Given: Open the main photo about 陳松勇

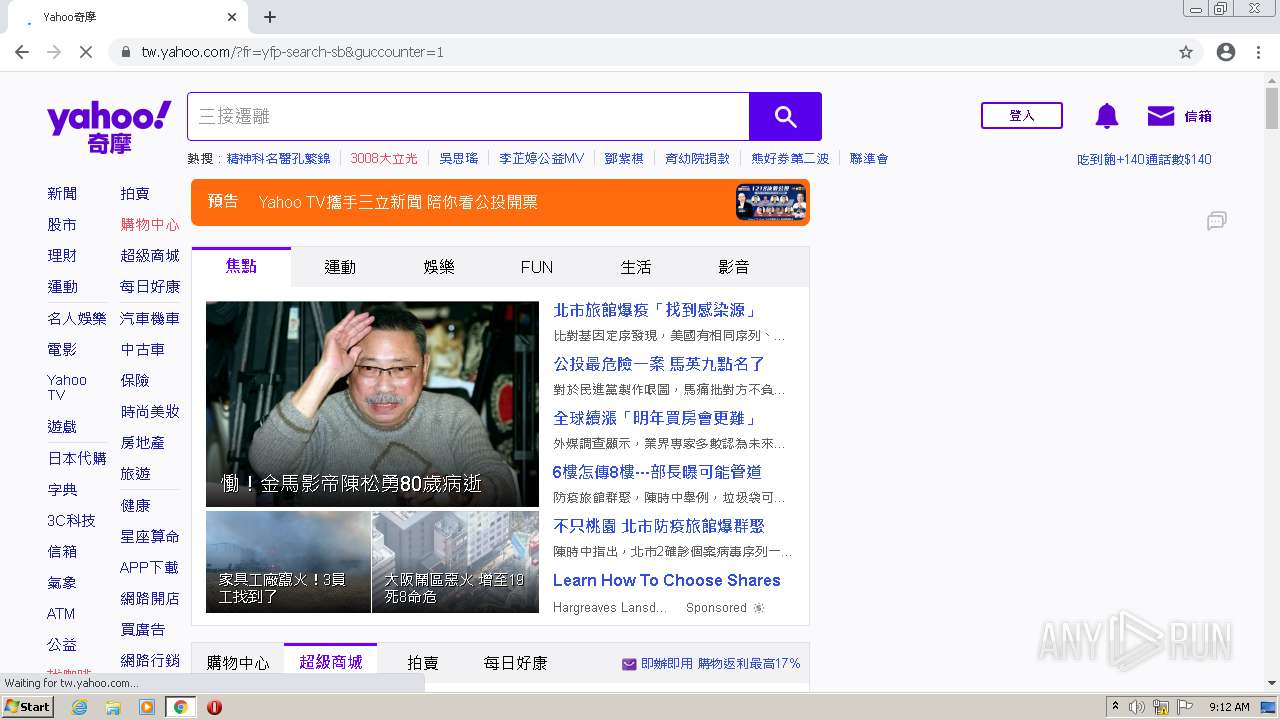Looking at the screenshot, I should click(x=372, y=404).
